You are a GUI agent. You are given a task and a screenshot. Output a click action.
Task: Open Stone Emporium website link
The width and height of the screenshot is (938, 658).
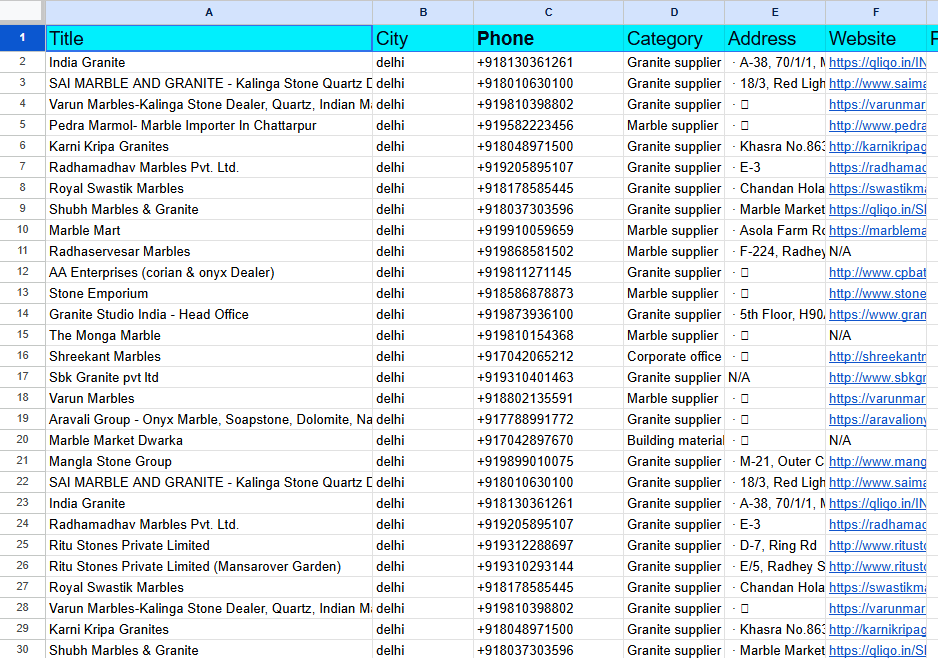tap(877, 293)
